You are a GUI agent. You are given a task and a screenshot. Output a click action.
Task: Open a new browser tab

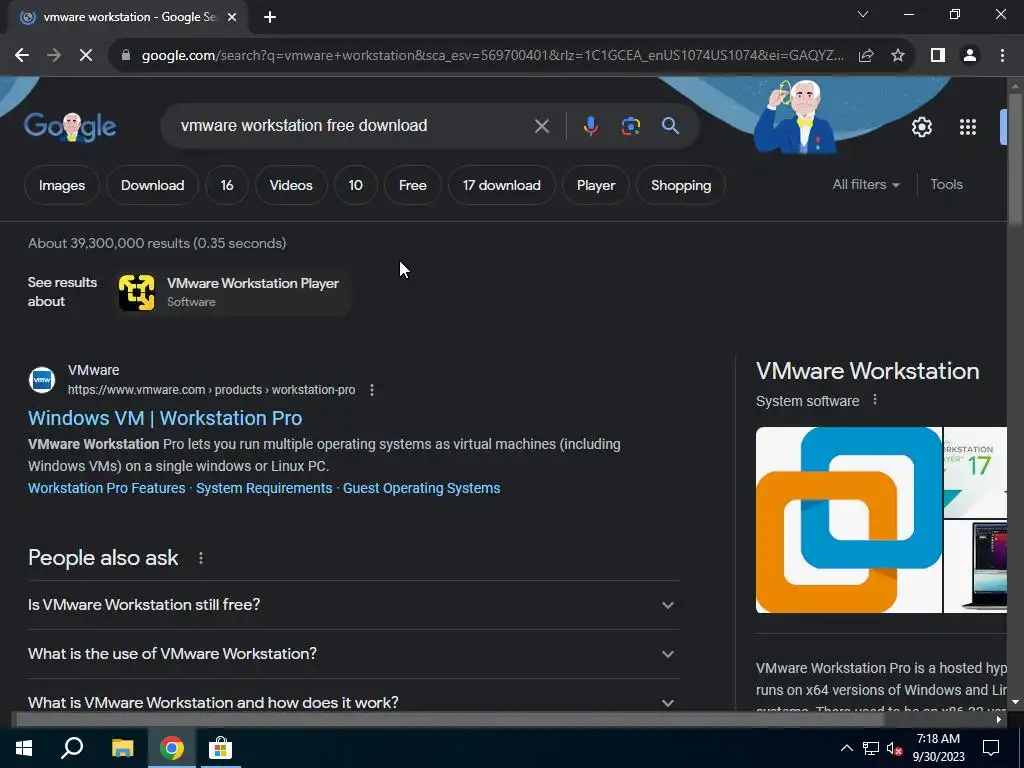pyautogui.click(x=270, y=18)
